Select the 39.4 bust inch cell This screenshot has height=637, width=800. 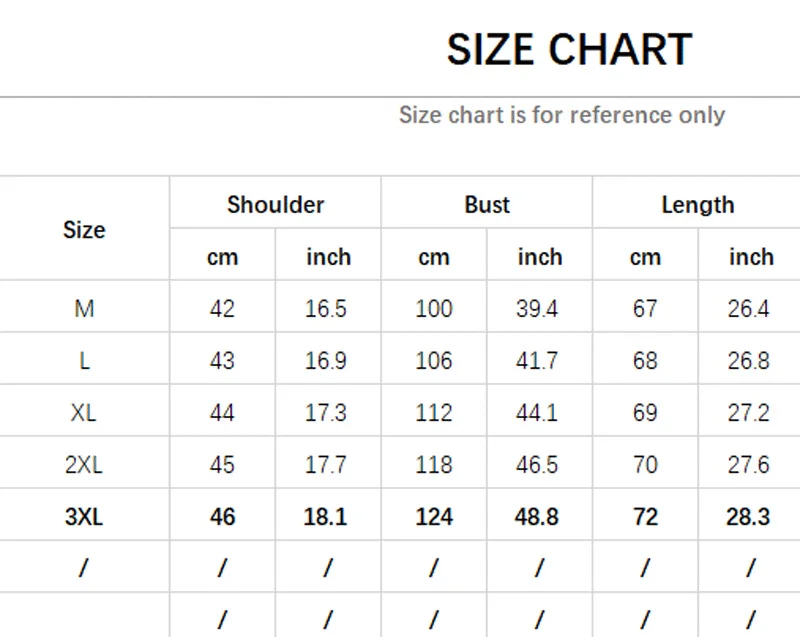(537, 309)
